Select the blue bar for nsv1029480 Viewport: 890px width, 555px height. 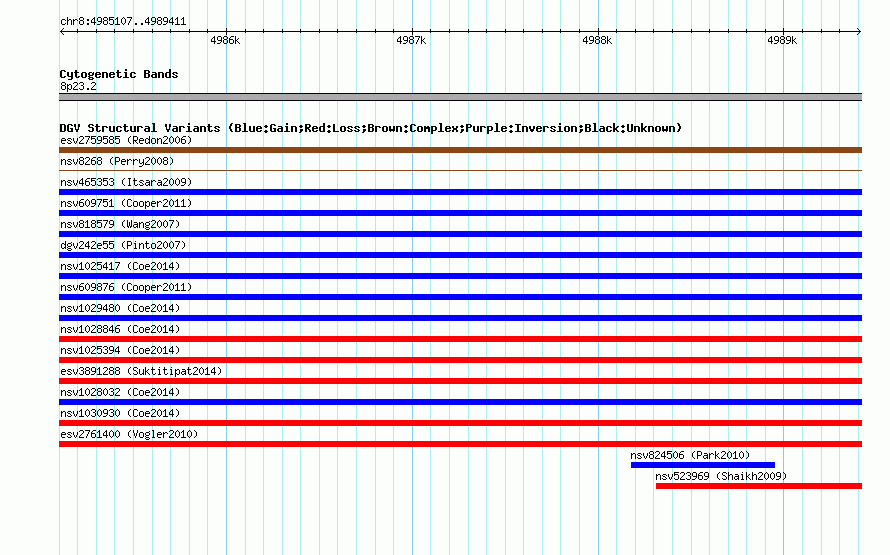(460, 318)
